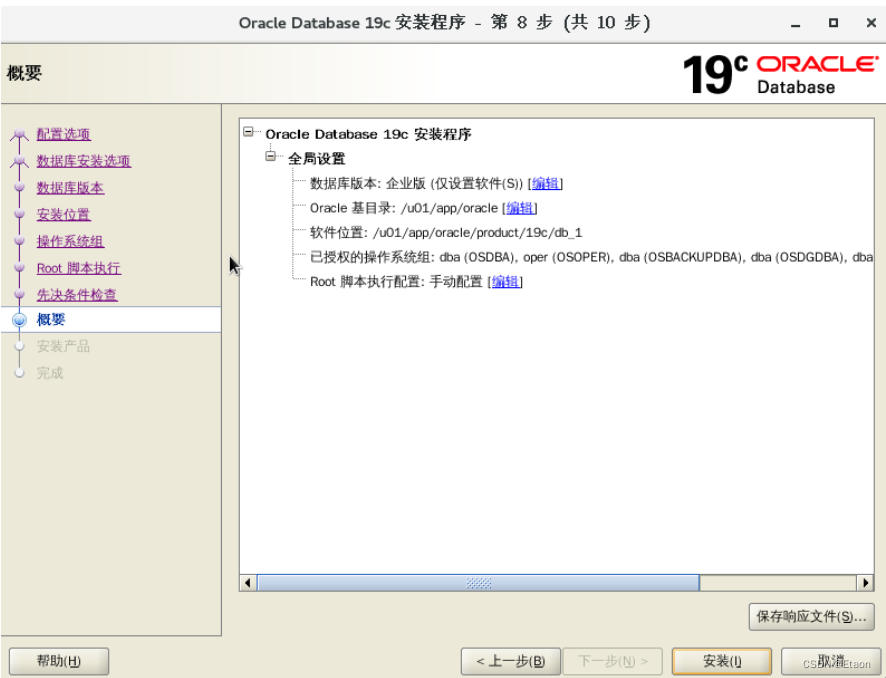This screenshot has width=886, height=678.
Task: Open 先决条件检查 step link
Action: pyautogui.click(x=77, y=294)
